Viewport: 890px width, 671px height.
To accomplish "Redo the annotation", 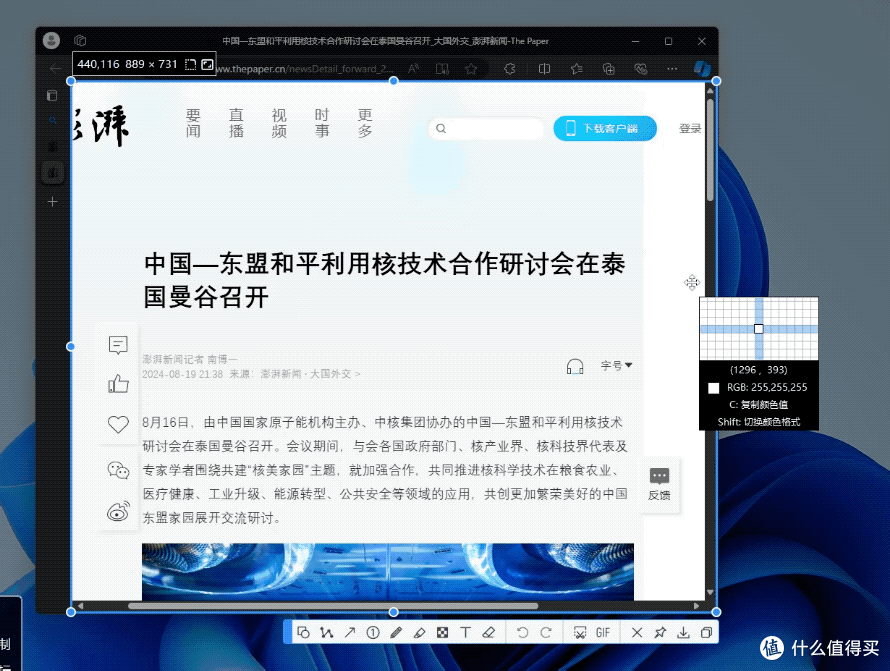I will [x=546, y=632].
